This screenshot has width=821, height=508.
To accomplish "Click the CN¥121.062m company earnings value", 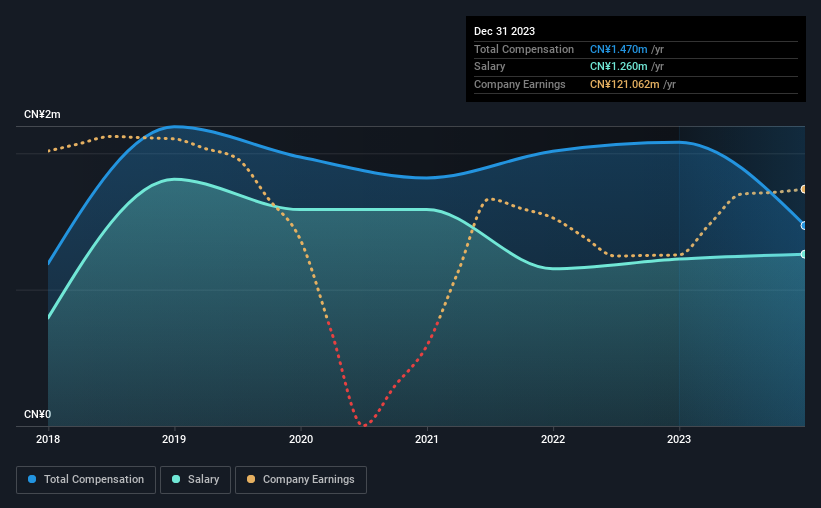I will click(x=625, y=84).
